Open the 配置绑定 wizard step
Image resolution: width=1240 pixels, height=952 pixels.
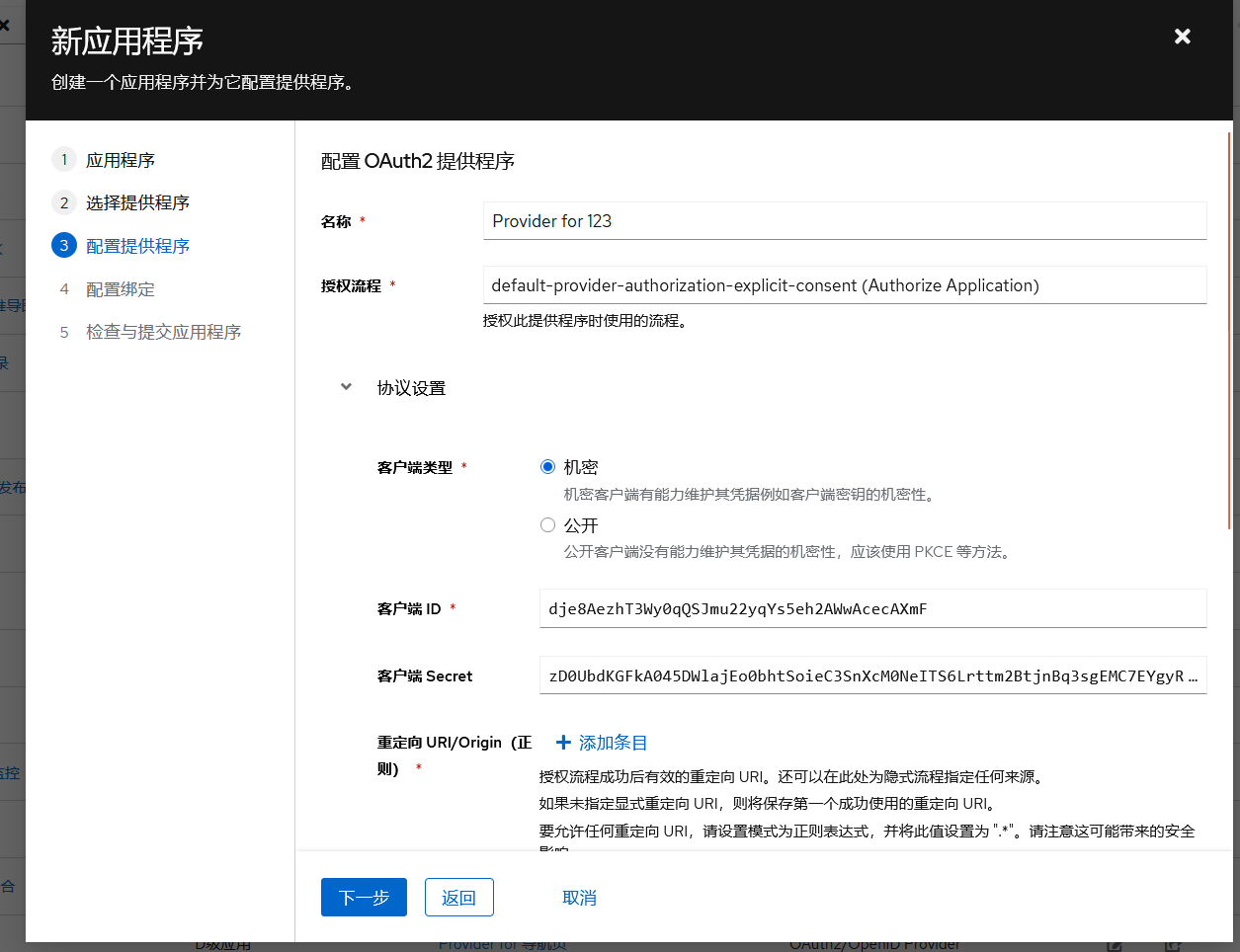point(120,289)
